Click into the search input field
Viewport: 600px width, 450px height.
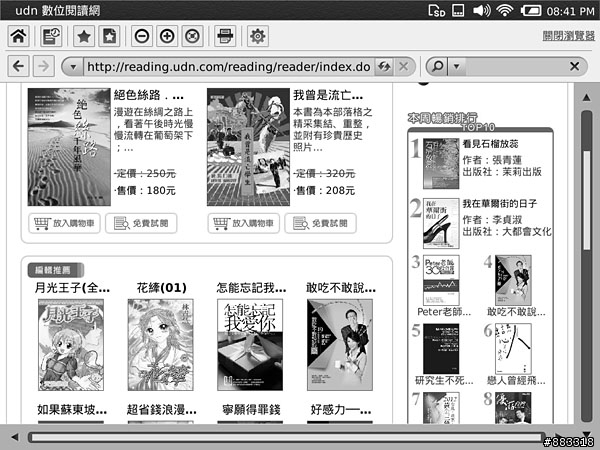(515, 66)
